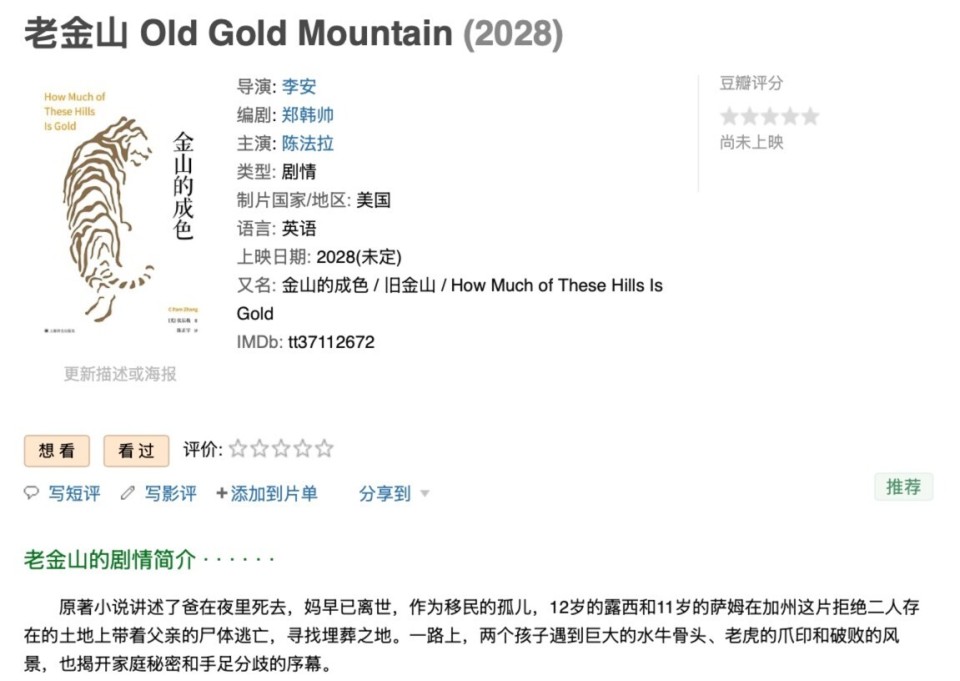960x681 pixels.
Task: Open director 李安's page
Action: [299, 87]
